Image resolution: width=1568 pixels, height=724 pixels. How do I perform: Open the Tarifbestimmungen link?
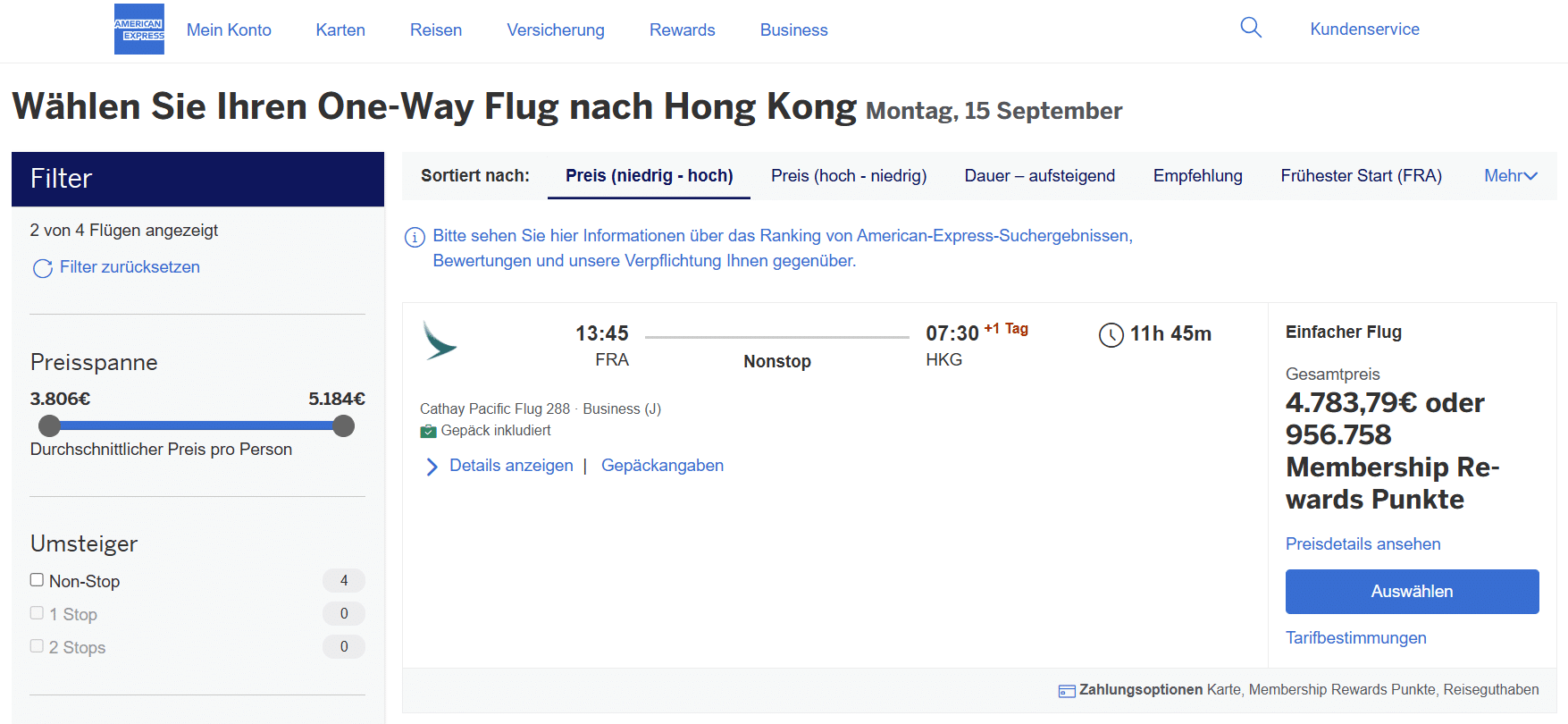pos(1355,637)
